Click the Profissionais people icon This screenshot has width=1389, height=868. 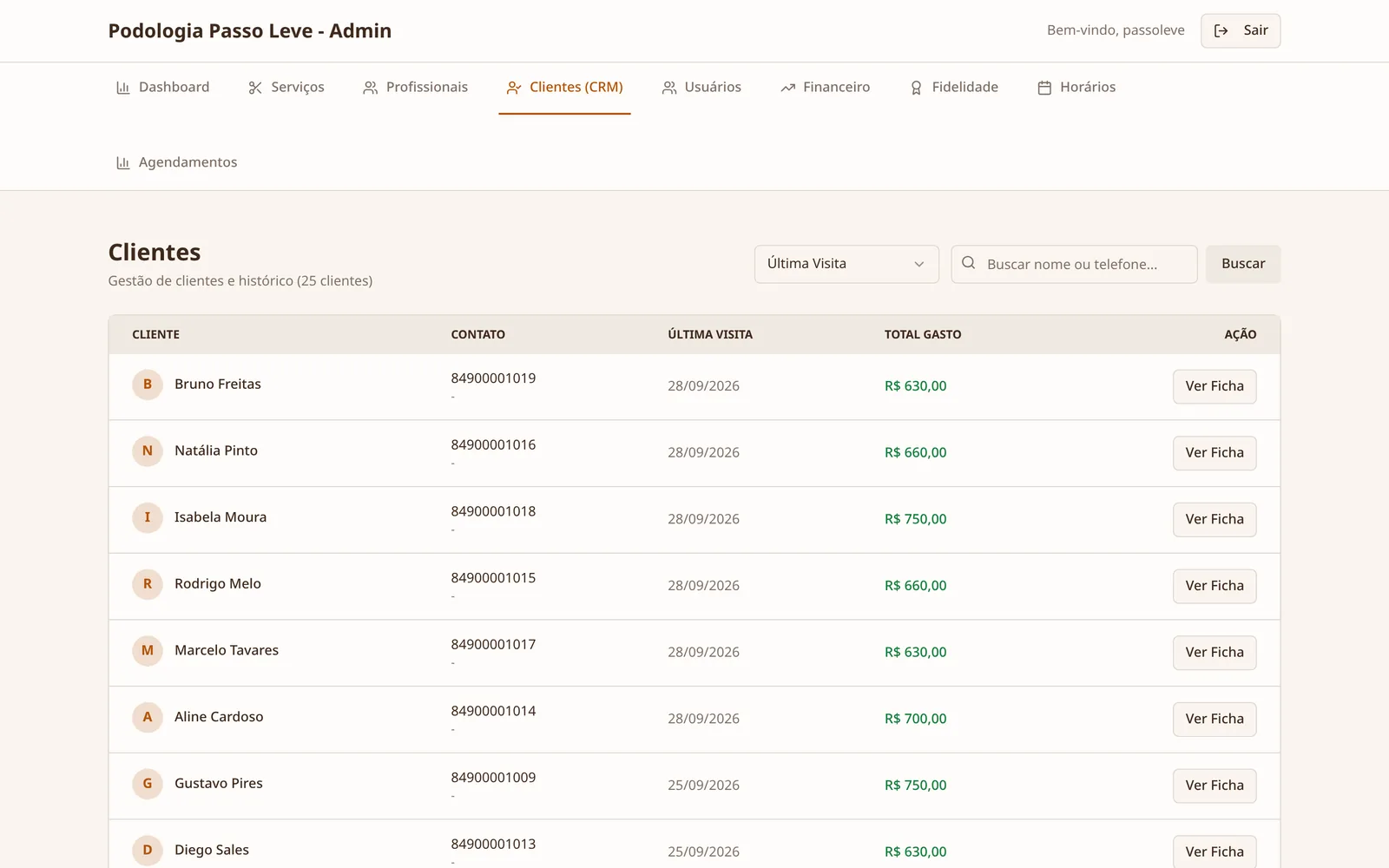[x=371, y=88]
